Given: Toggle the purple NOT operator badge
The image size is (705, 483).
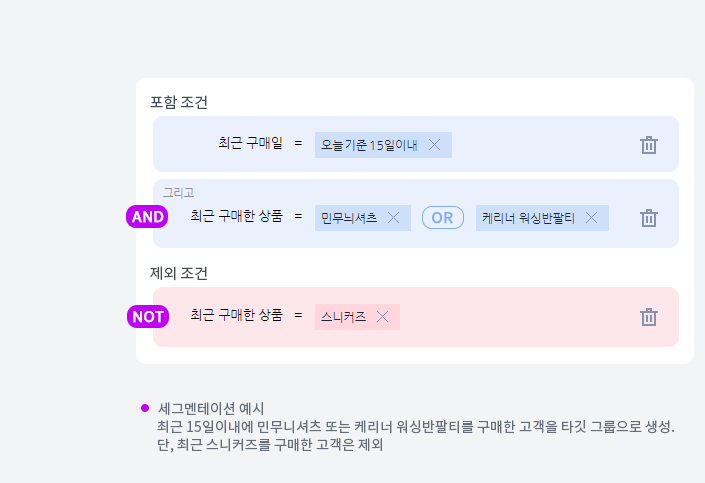Looking at the screenshot, I should [148, 317].
